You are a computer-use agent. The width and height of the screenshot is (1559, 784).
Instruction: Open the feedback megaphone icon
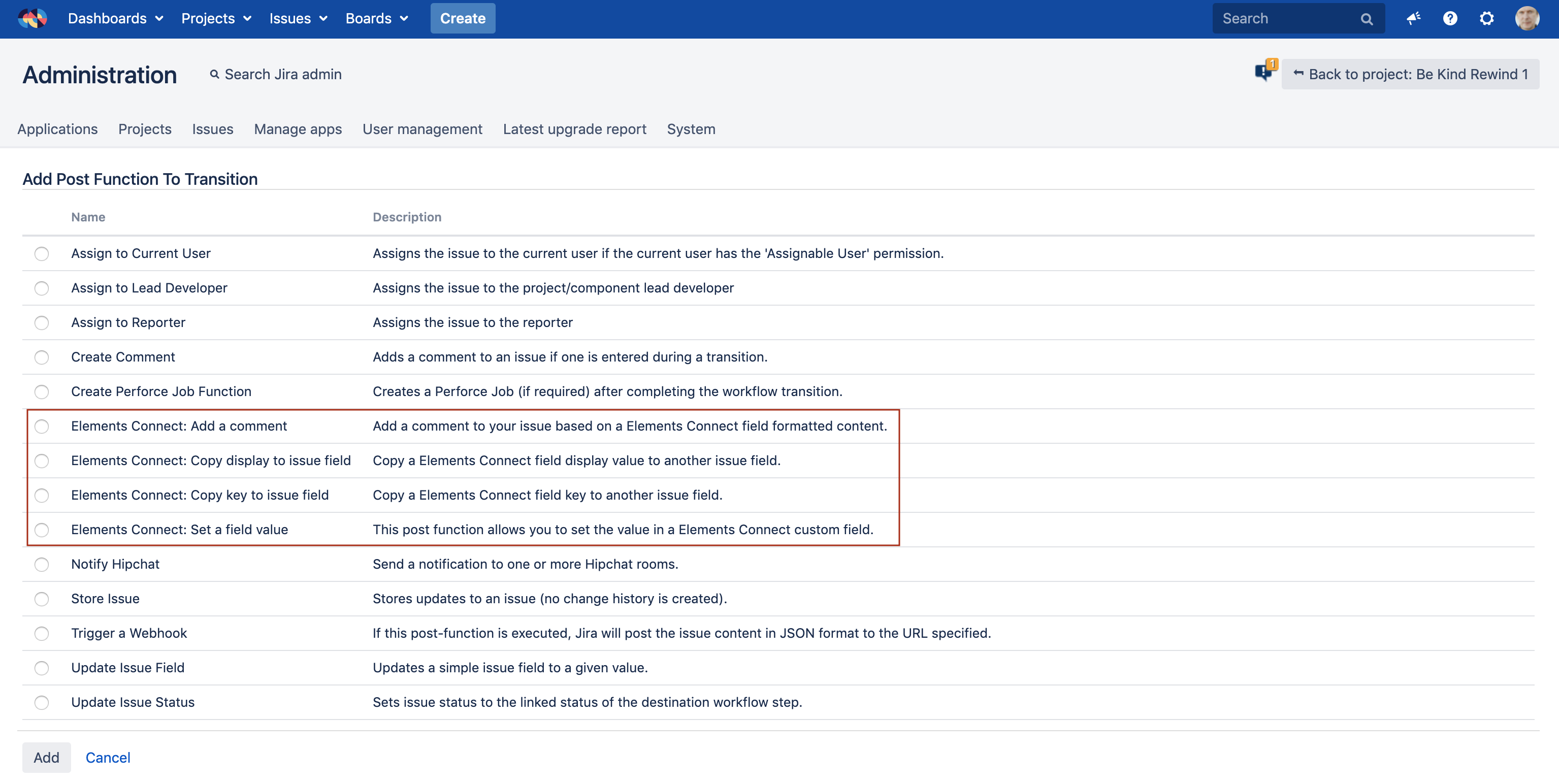click(x=1413, y=18)
